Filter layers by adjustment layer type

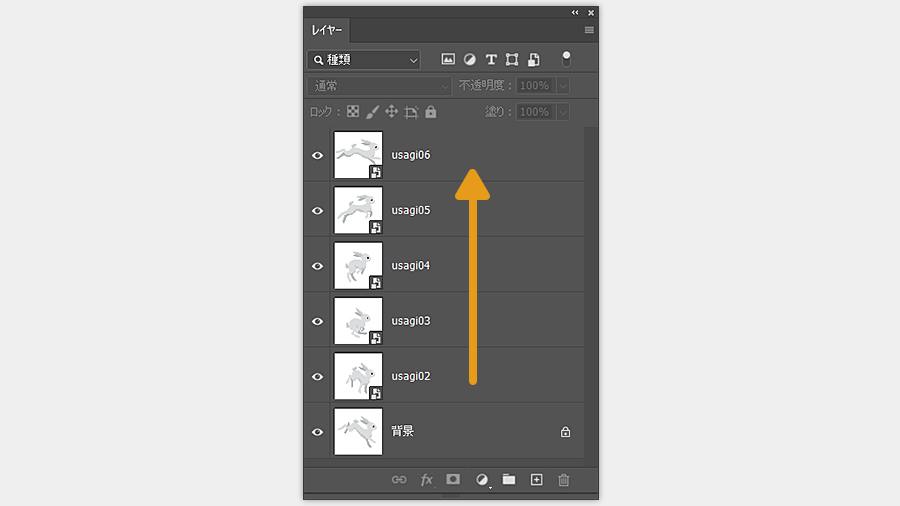click(470, 59)
